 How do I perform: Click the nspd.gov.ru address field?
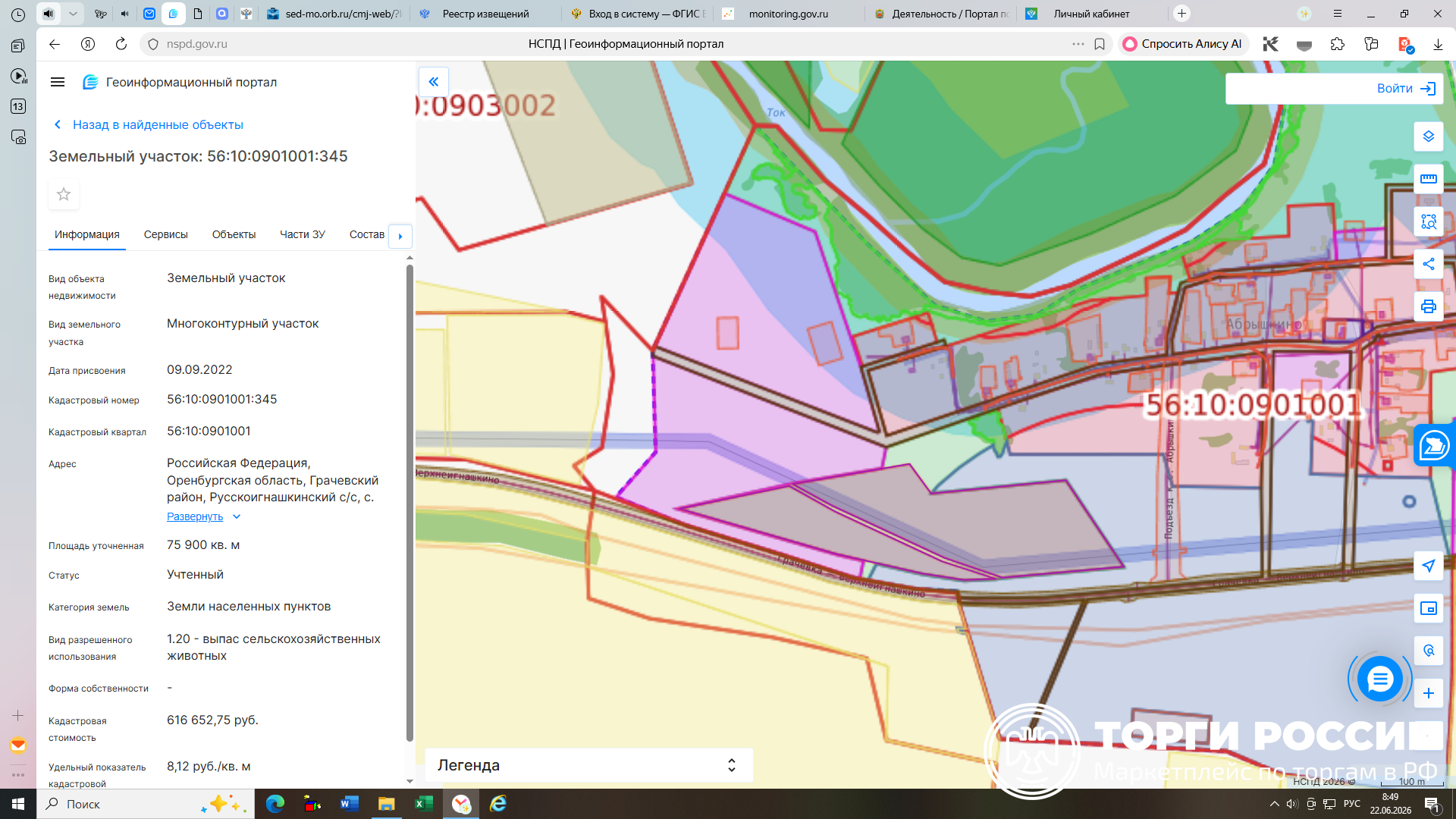pos(197,44)
